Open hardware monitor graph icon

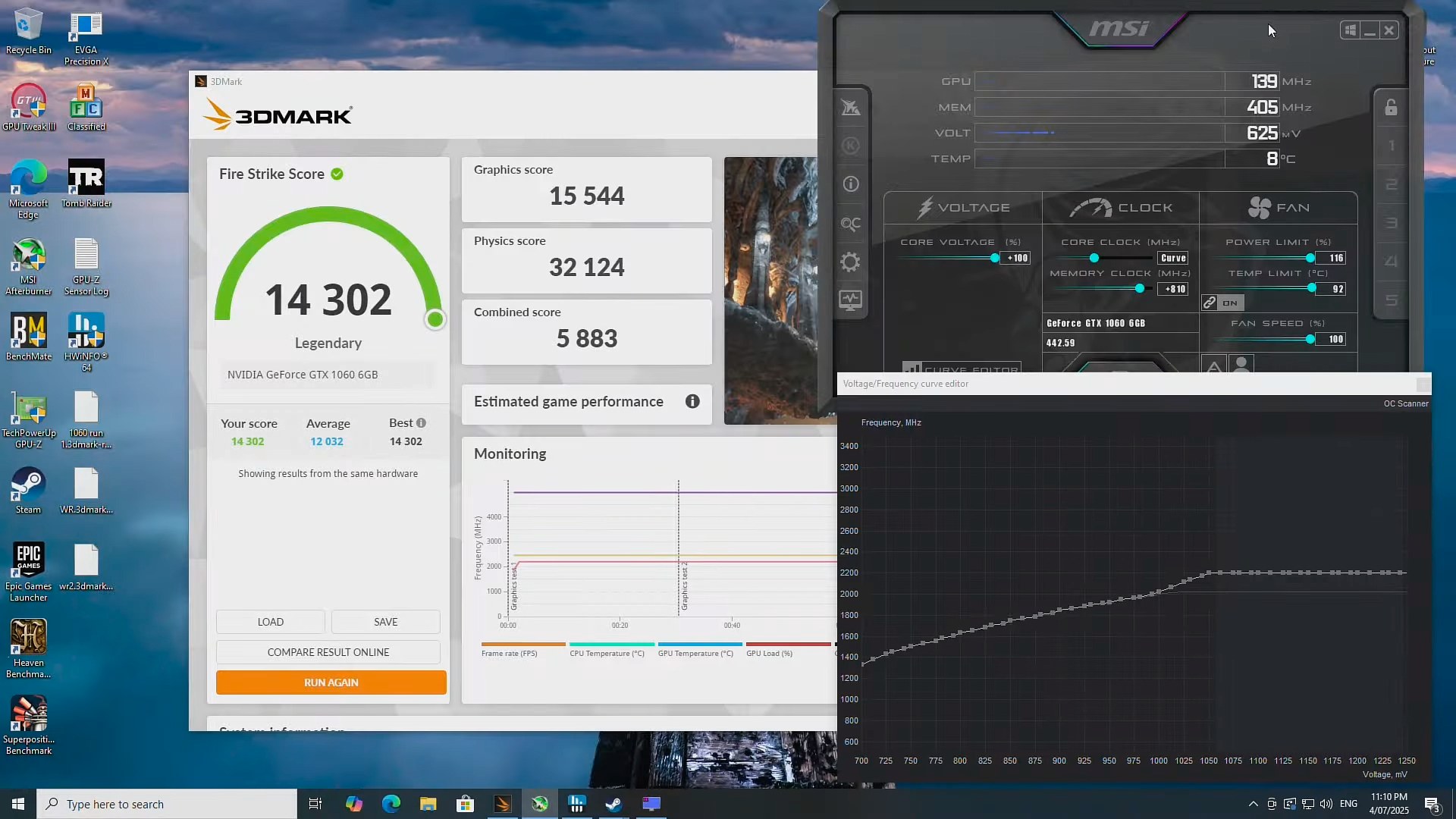click(x=850, y=300)
